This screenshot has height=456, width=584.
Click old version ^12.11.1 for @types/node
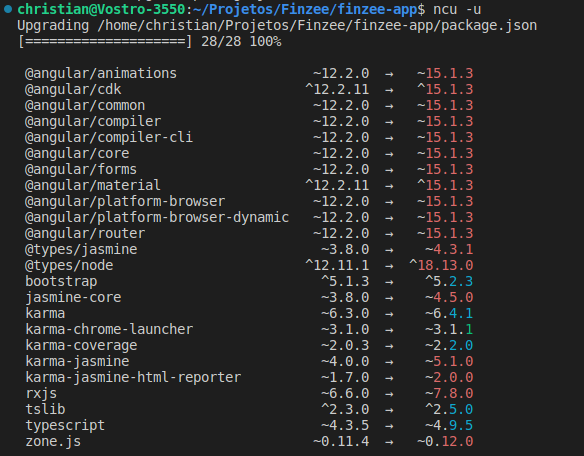point(337,266)
